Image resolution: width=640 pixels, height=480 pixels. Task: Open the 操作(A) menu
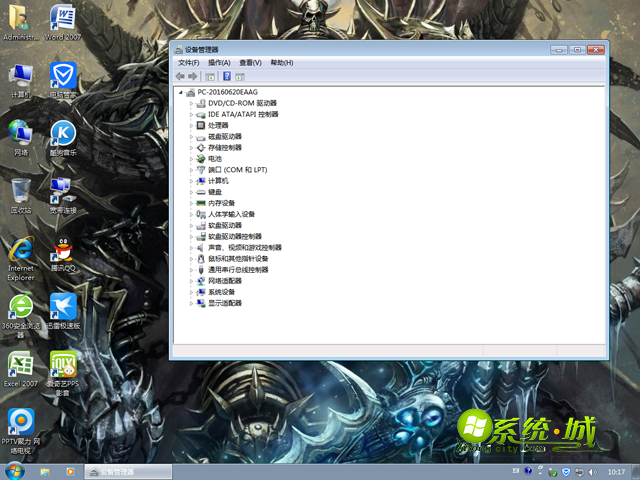(219, 63)
